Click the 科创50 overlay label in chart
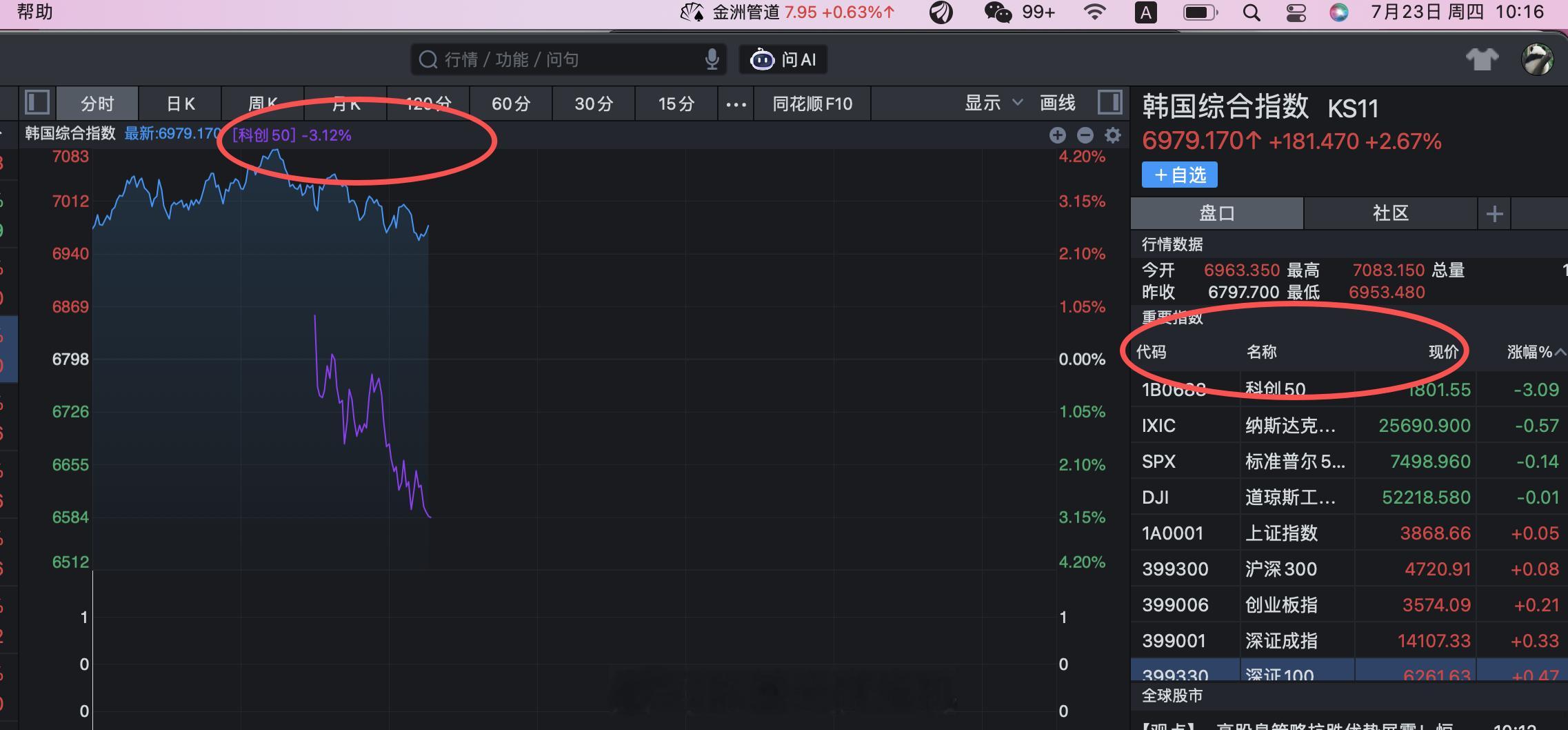 tap(292, 135)
